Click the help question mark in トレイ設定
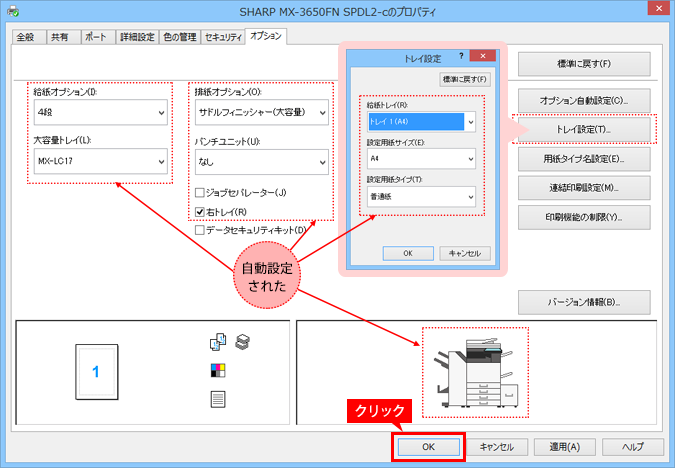Image resolution: width=675 pixels, height=468 pixels. click(461, 56)
